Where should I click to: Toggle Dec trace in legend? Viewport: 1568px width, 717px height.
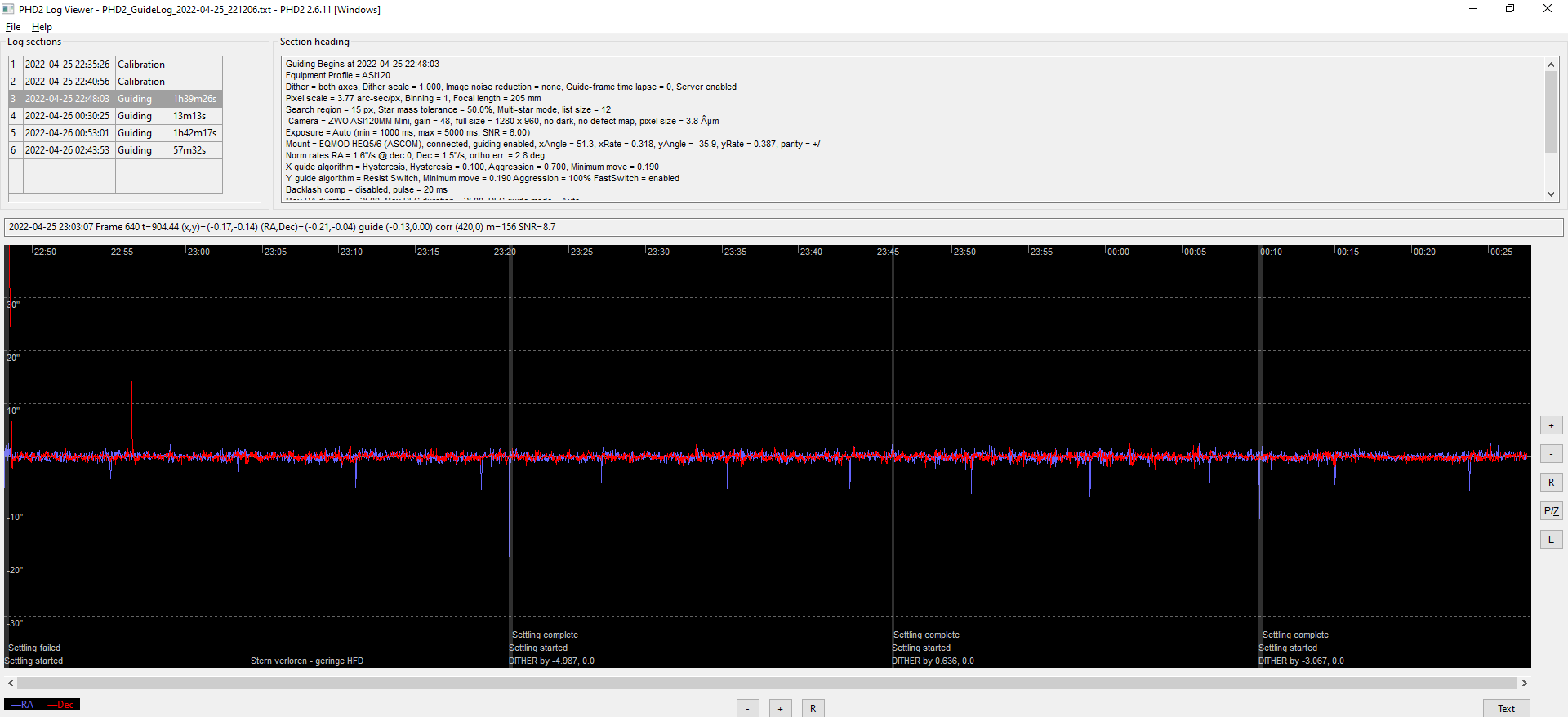click(x=60, y=705)
